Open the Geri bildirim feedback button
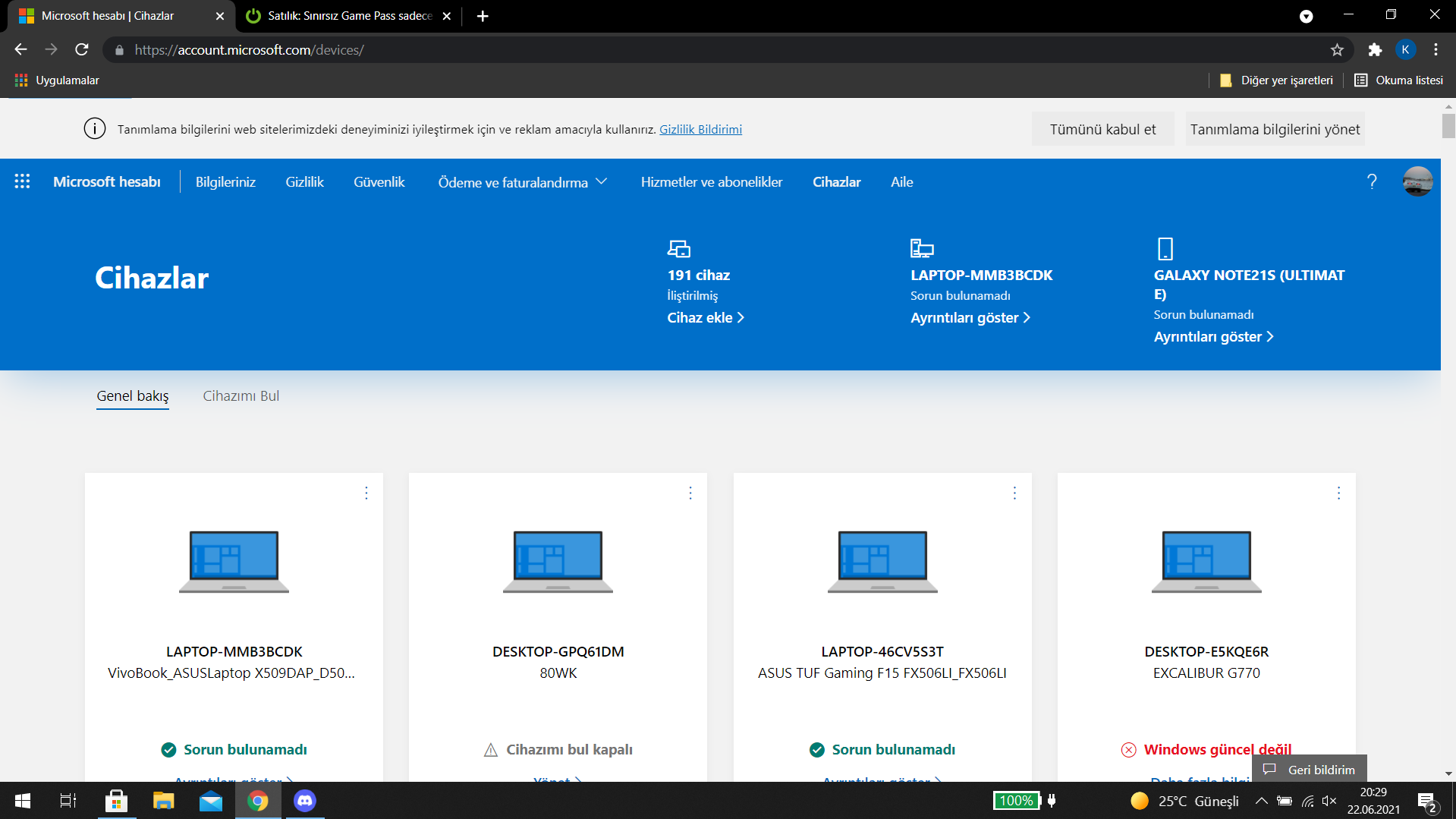The image size is (1456, 819). pyautogui.click(x=1310, y=769)
